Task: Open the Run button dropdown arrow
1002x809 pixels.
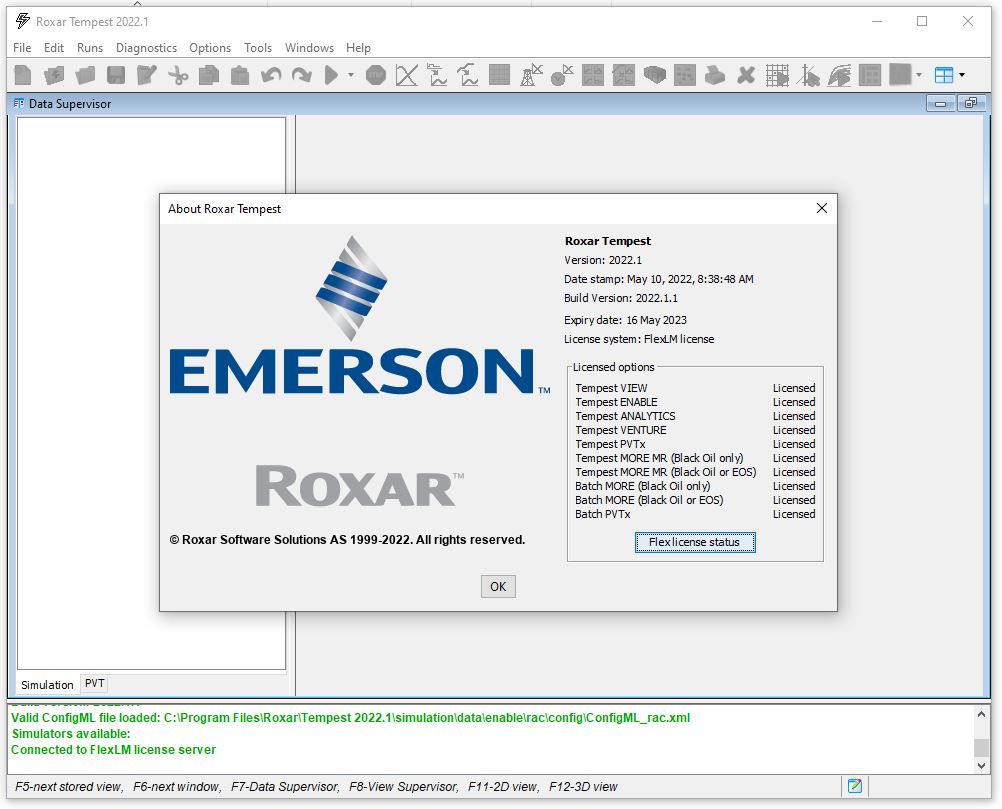Action: 351,76
